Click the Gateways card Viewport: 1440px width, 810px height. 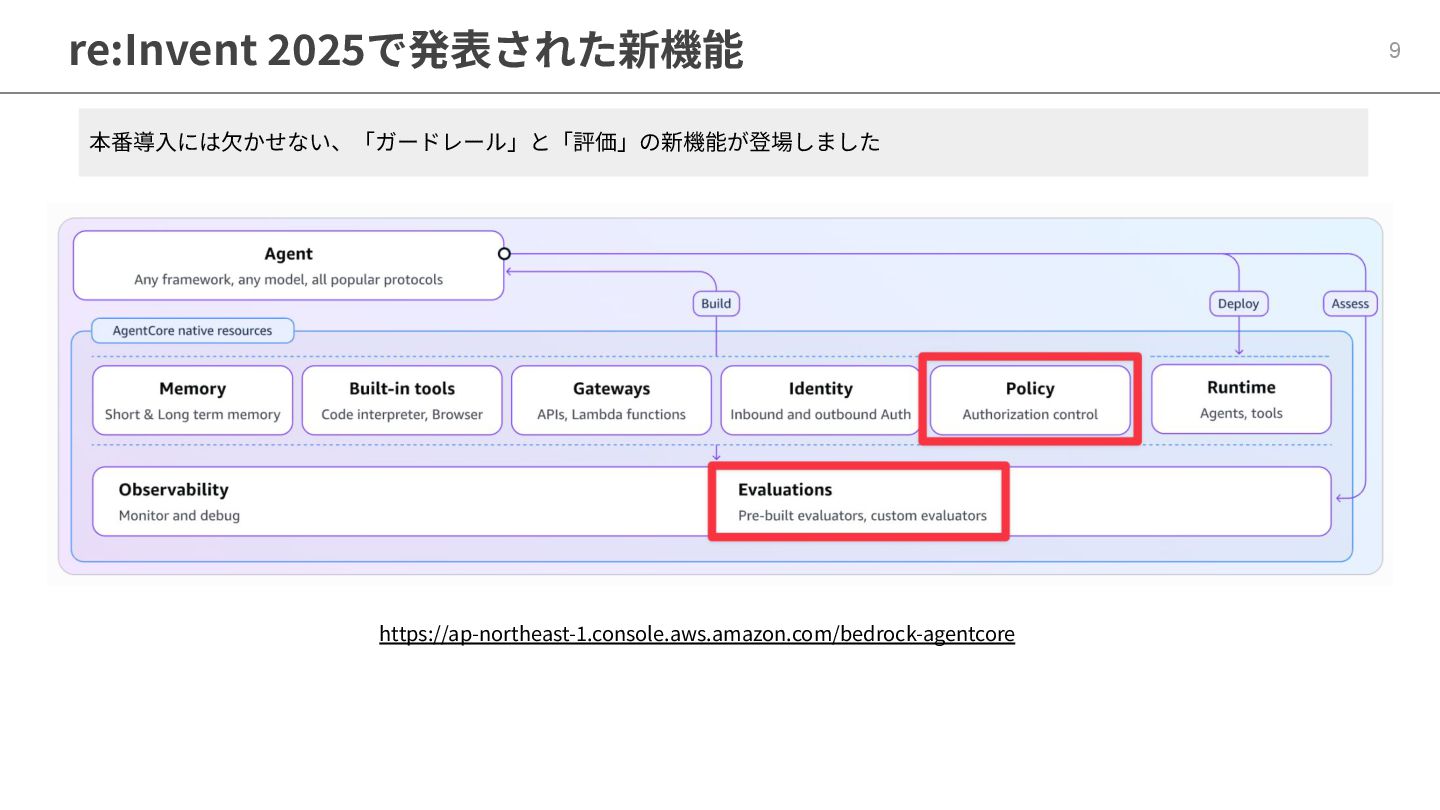click(x=611, y=400)
